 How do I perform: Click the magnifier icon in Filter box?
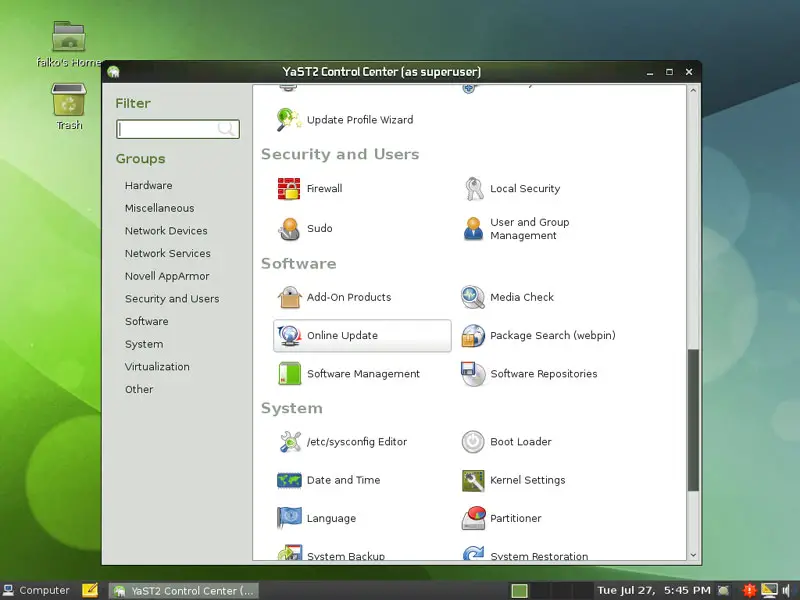(x=226, y=129)
